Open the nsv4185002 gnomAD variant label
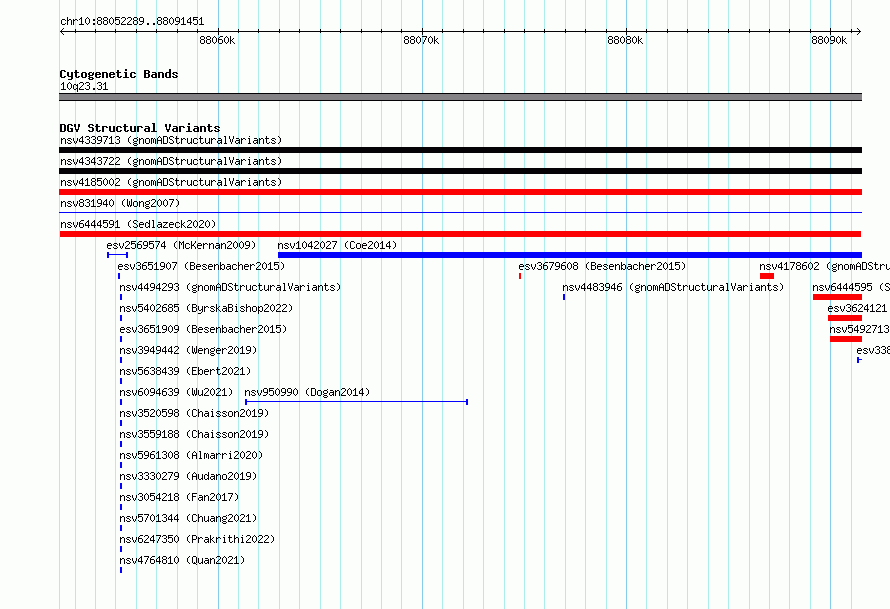 171,182
